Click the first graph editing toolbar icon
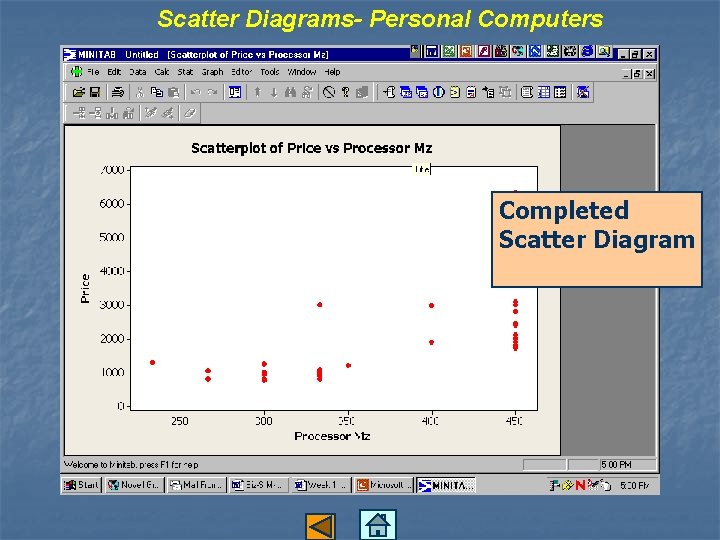The height and width of the screenshot is (540, 720). point(79,112)
